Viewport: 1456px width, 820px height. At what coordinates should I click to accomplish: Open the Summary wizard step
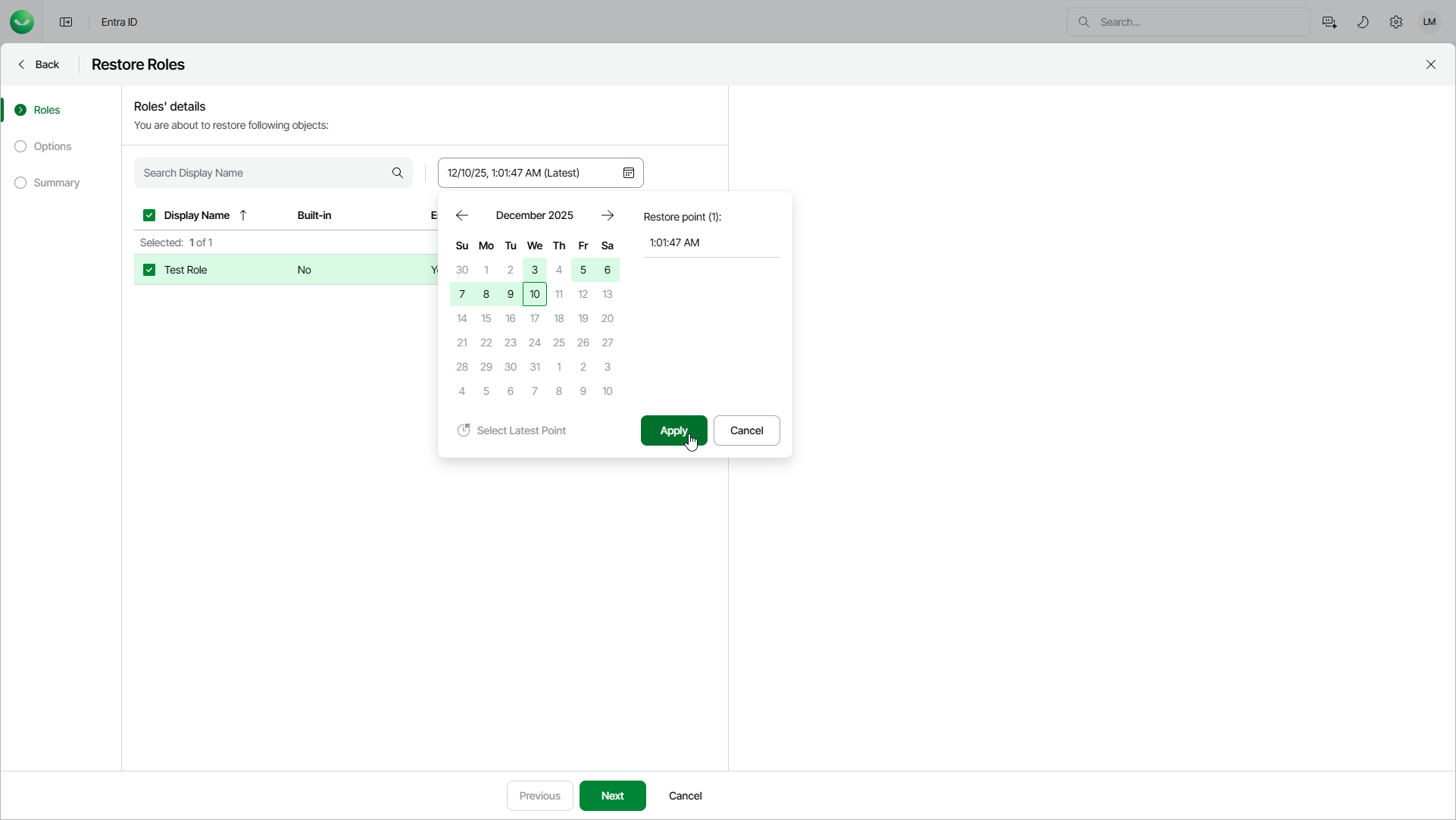coord(56,183)
